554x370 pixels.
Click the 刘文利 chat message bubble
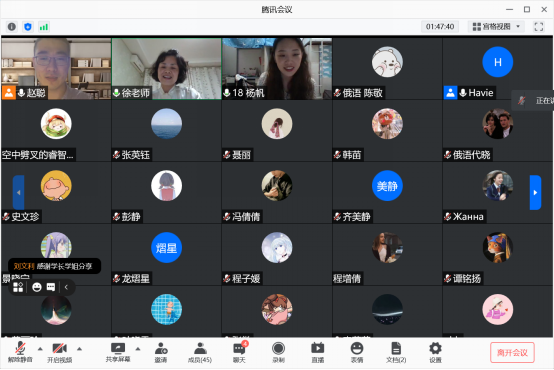[54, 266]
